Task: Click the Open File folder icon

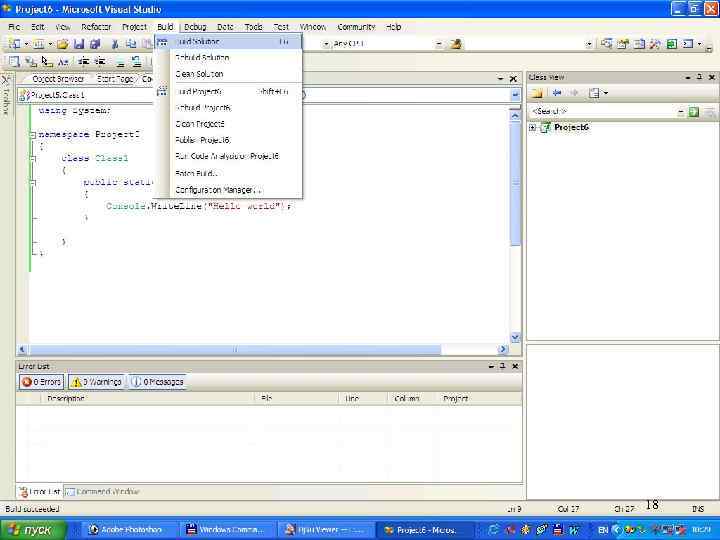Action: point(63,44)
